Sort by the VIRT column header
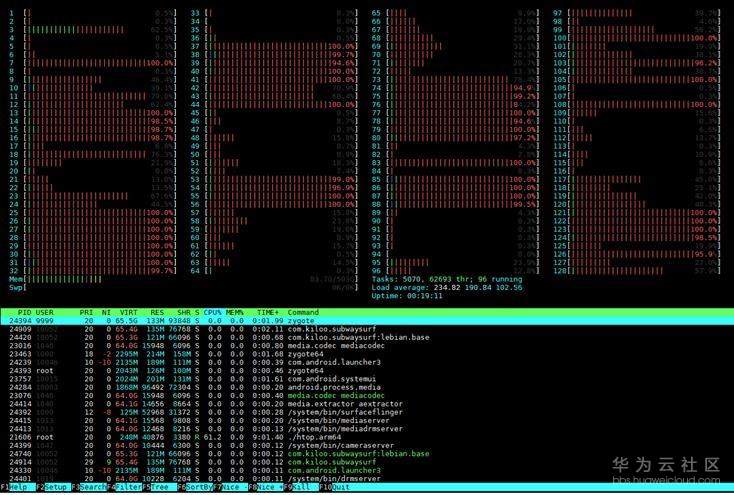Image resolution: width=734 pixels, height=495 pixels. [128, 312]
